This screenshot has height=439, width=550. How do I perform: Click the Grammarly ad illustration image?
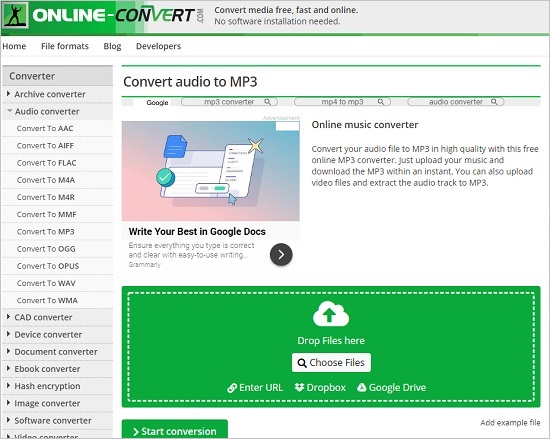tap(211, 171)
